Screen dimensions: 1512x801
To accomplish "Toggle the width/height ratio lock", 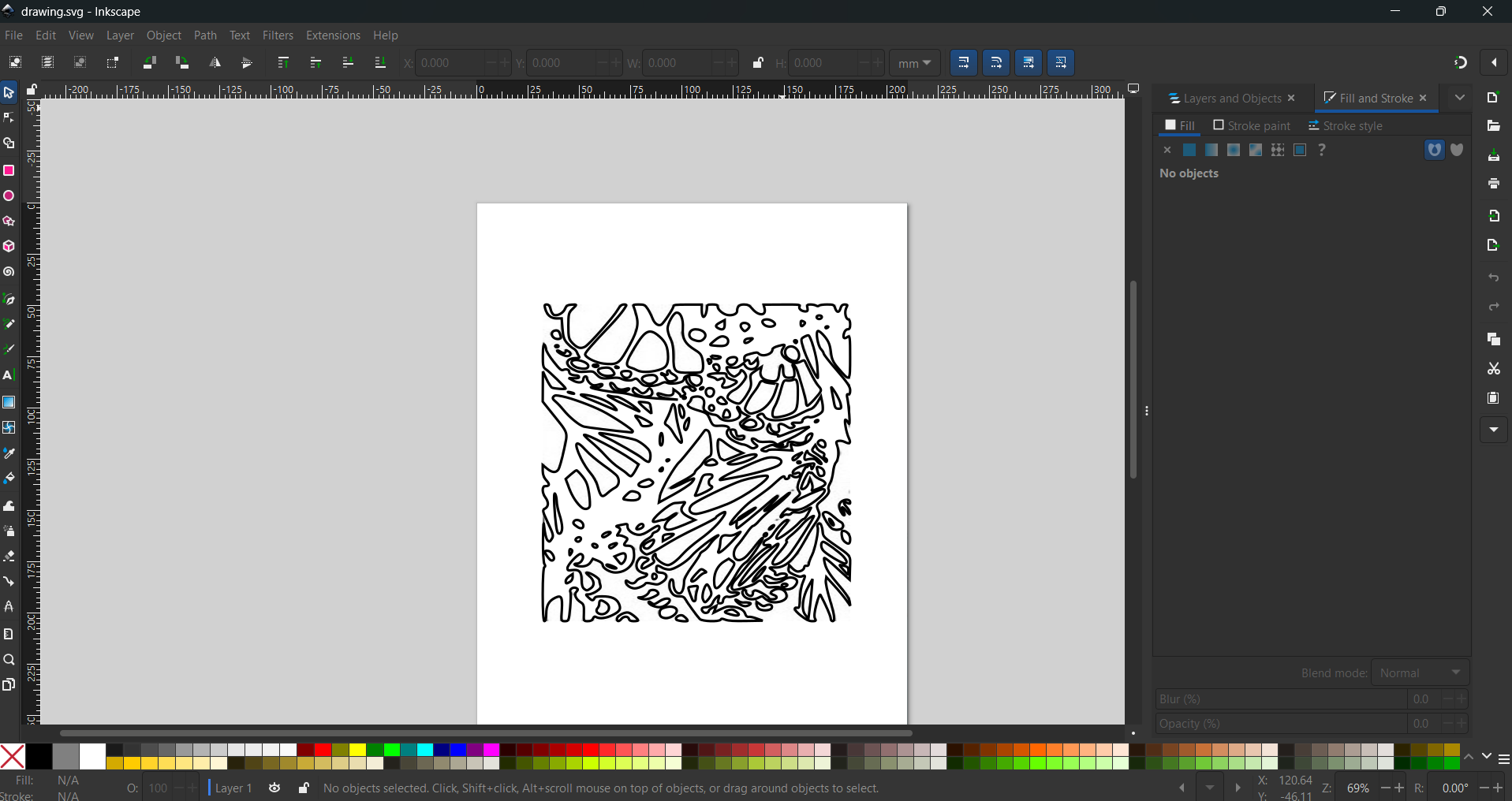I will click(x=758, y=63).
